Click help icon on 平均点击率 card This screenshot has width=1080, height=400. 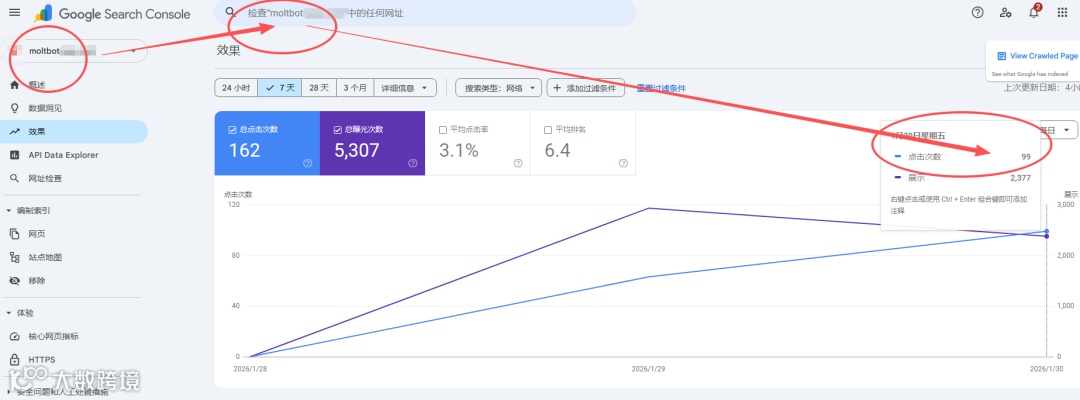point(518,163)
